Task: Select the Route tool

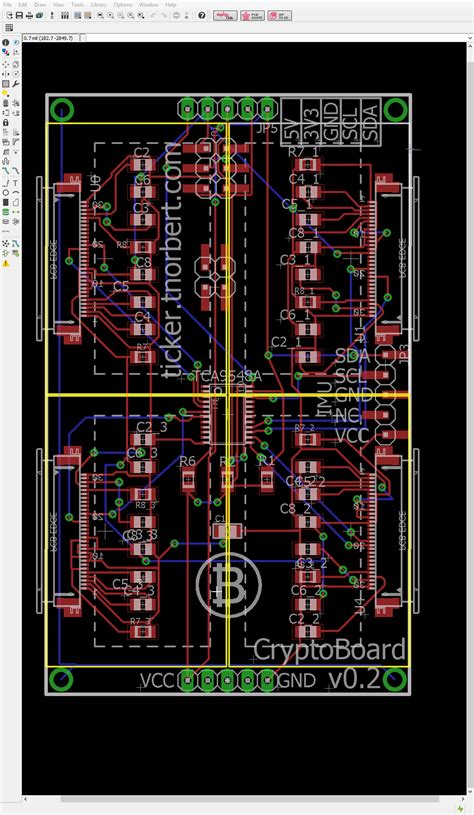Action: point(6,170)
